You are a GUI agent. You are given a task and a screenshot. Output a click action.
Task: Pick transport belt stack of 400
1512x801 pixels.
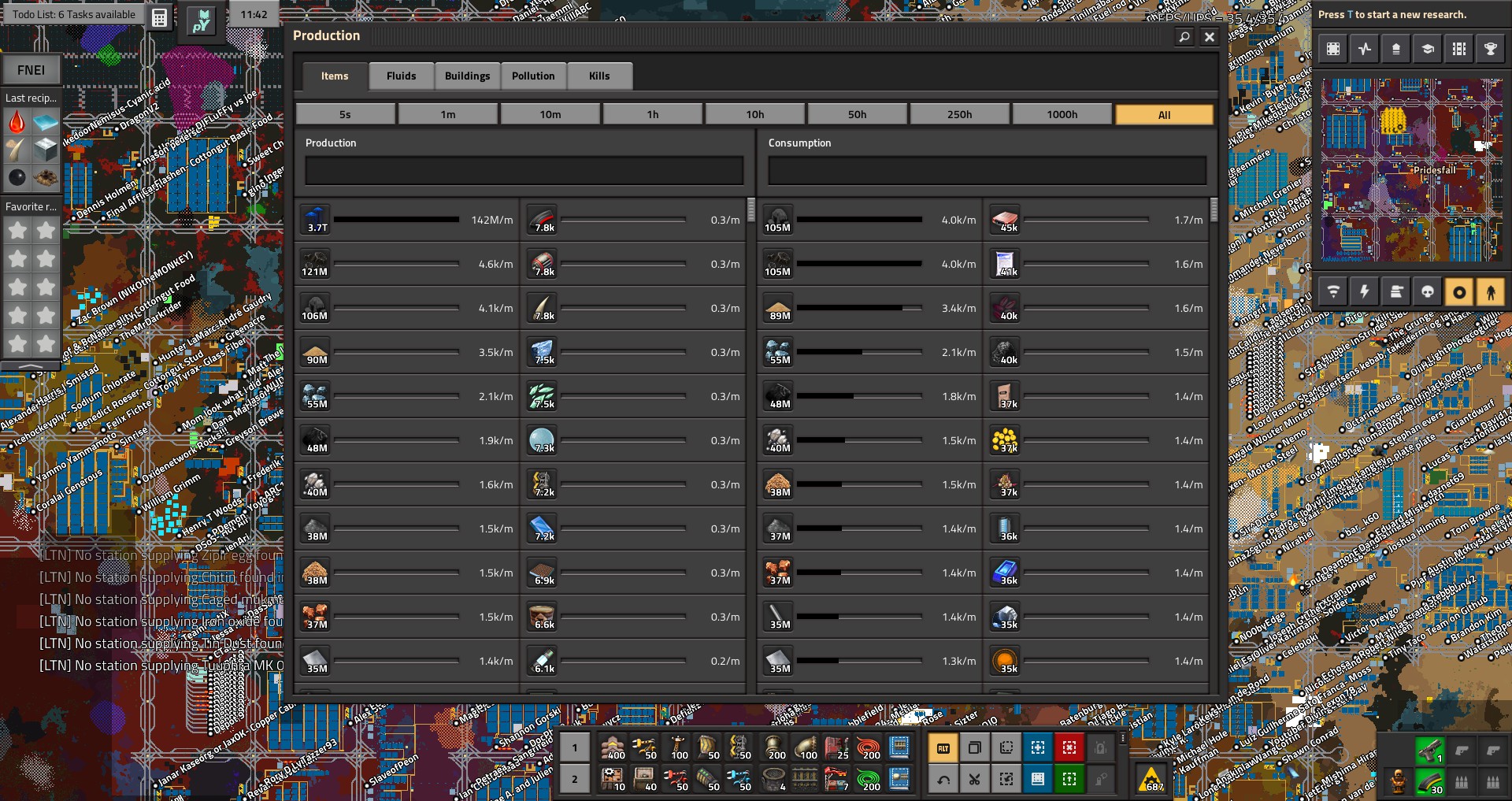613,747
